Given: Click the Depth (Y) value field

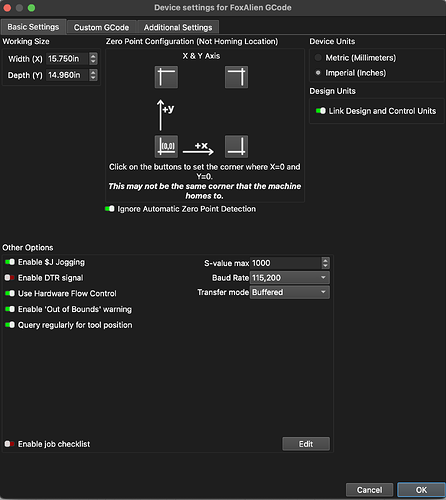Looking at the screenshot, I should coord(67,75).
